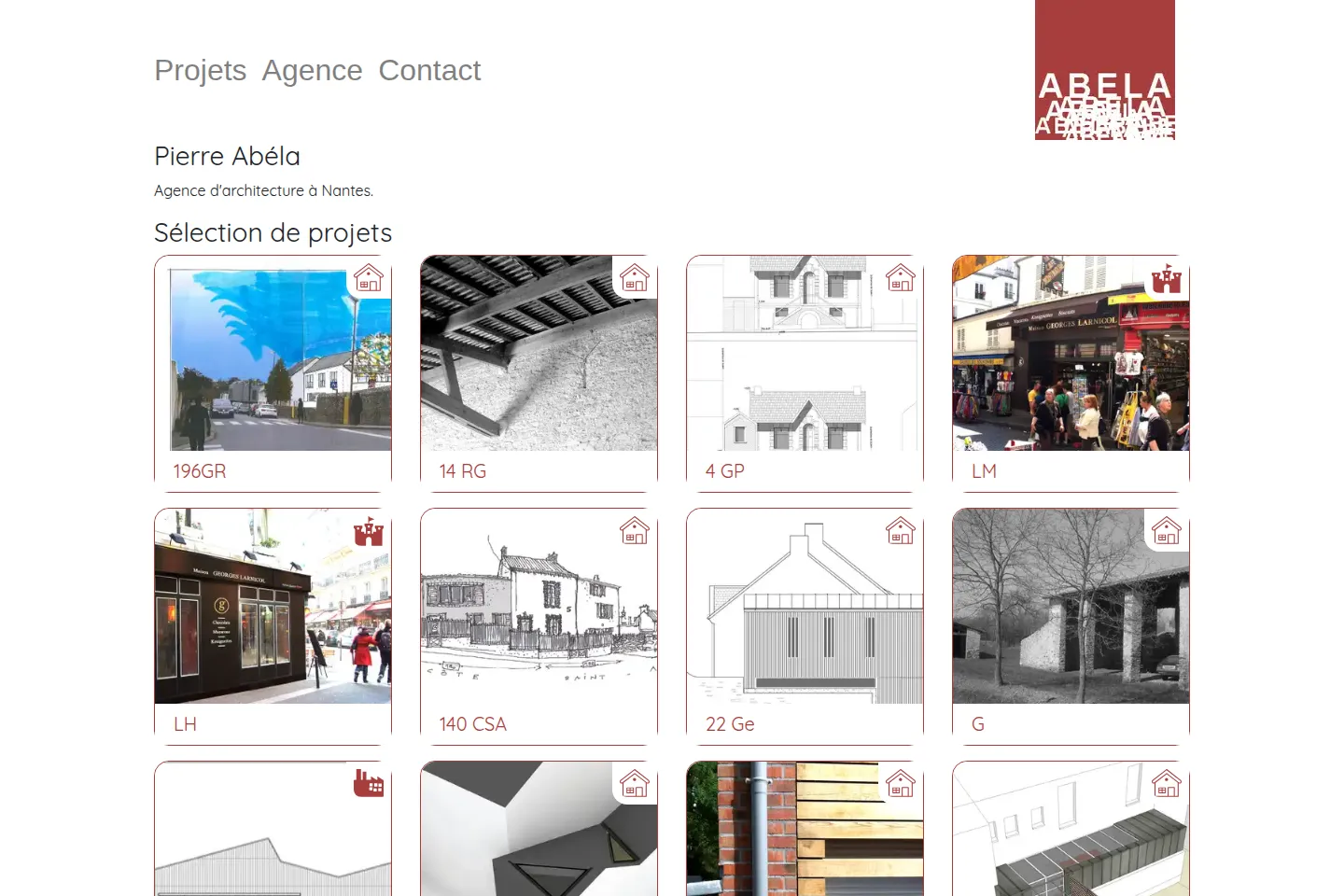Click the house icon on 14 RG card

click(x=635, y=278)
